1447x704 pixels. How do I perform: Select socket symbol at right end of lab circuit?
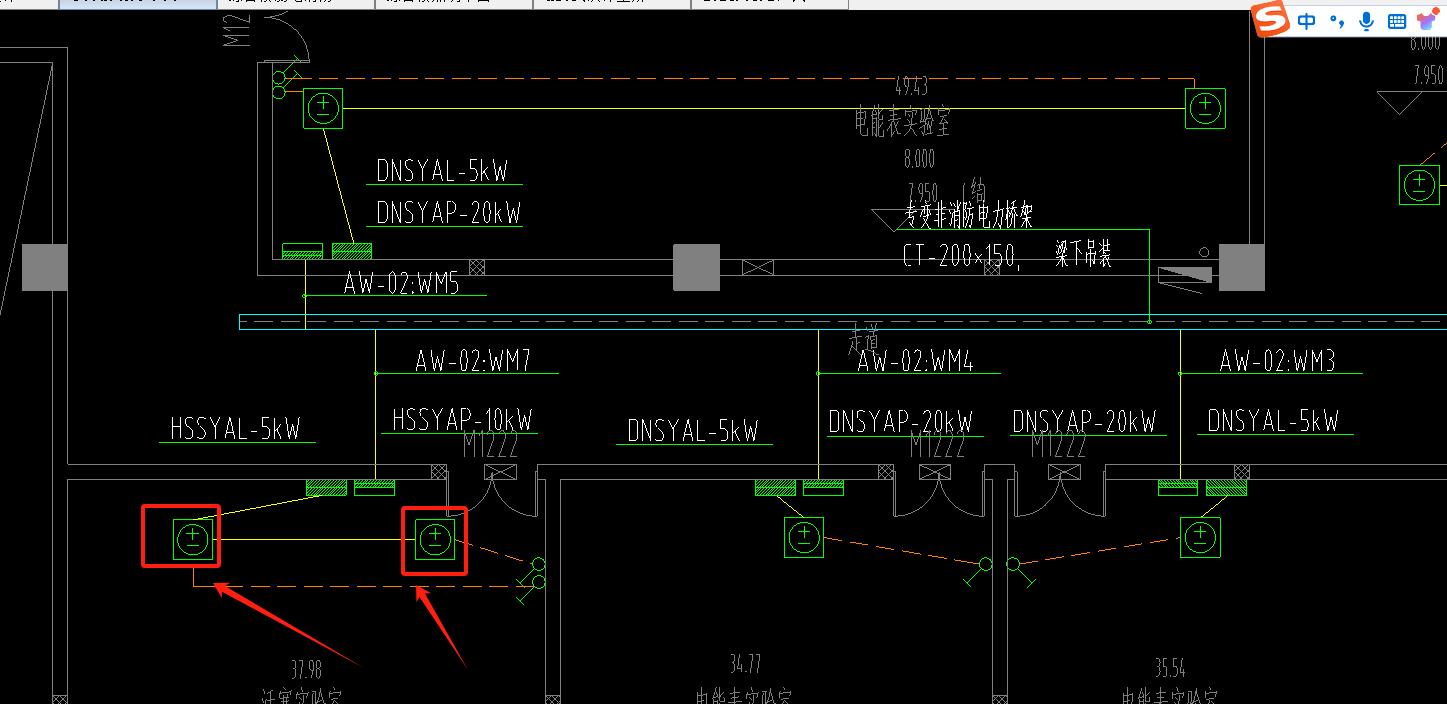(1205, 108)
